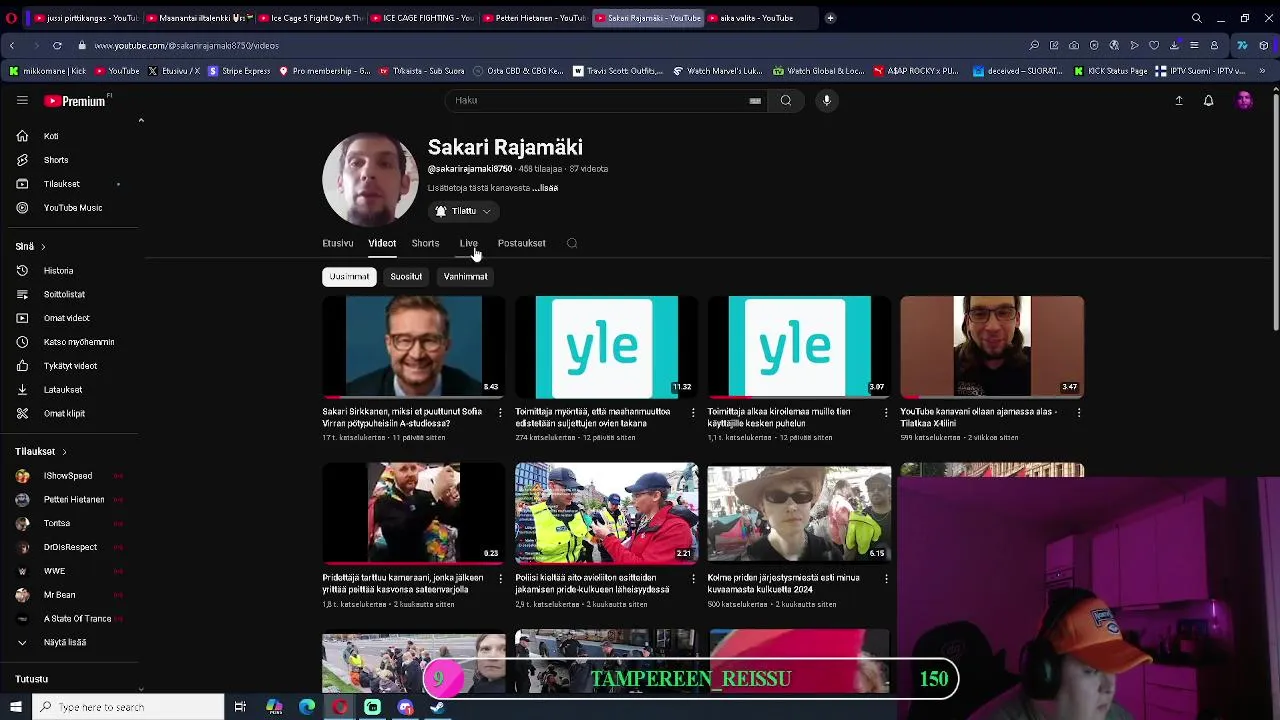The image size is (1280, 720).
Task: Open Sakari Rajamäki channel avatar
Action: tap(370, 179)
